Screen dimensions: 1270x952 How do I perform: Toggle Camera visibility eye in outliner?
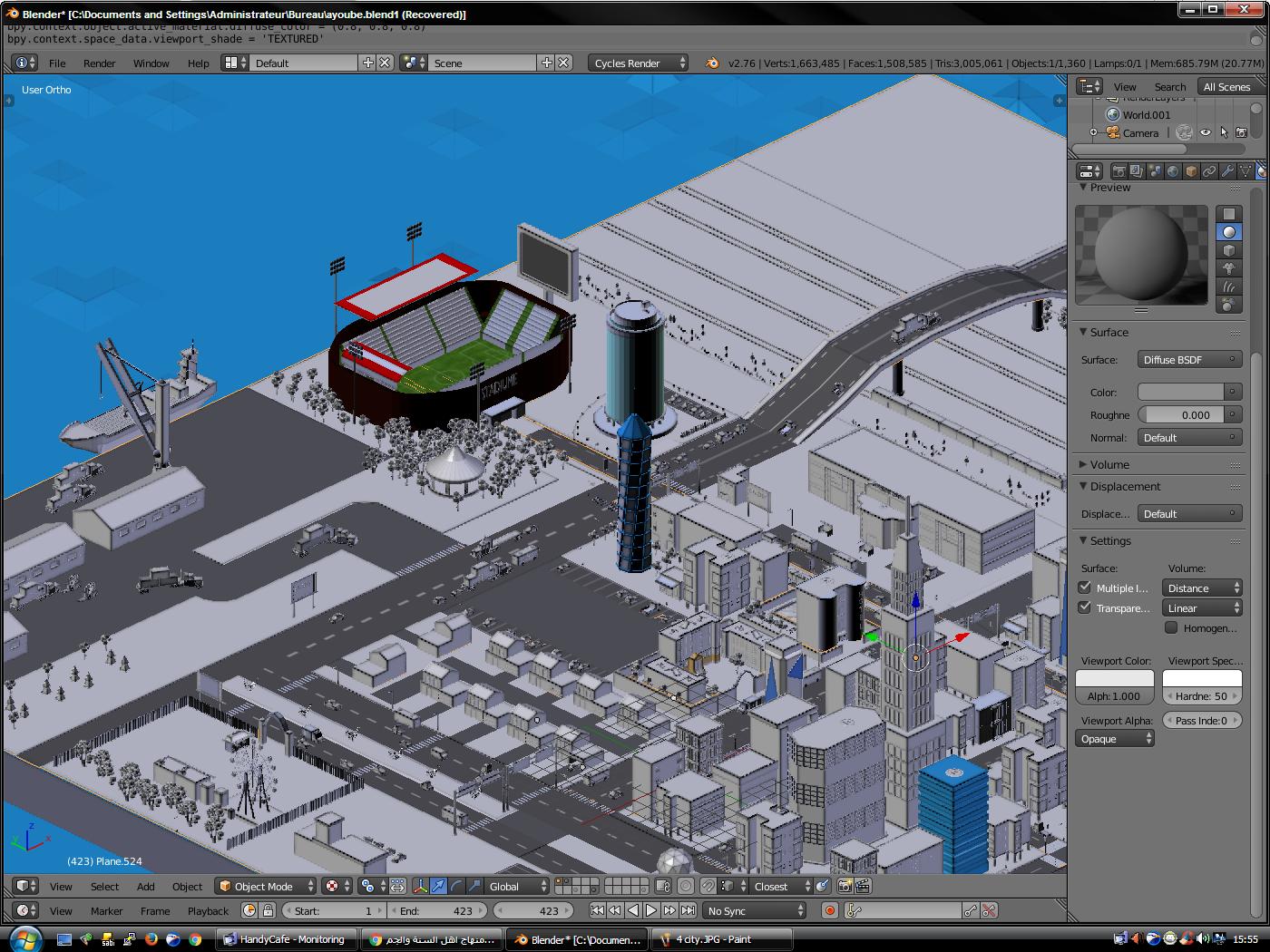coord(1205,132)
